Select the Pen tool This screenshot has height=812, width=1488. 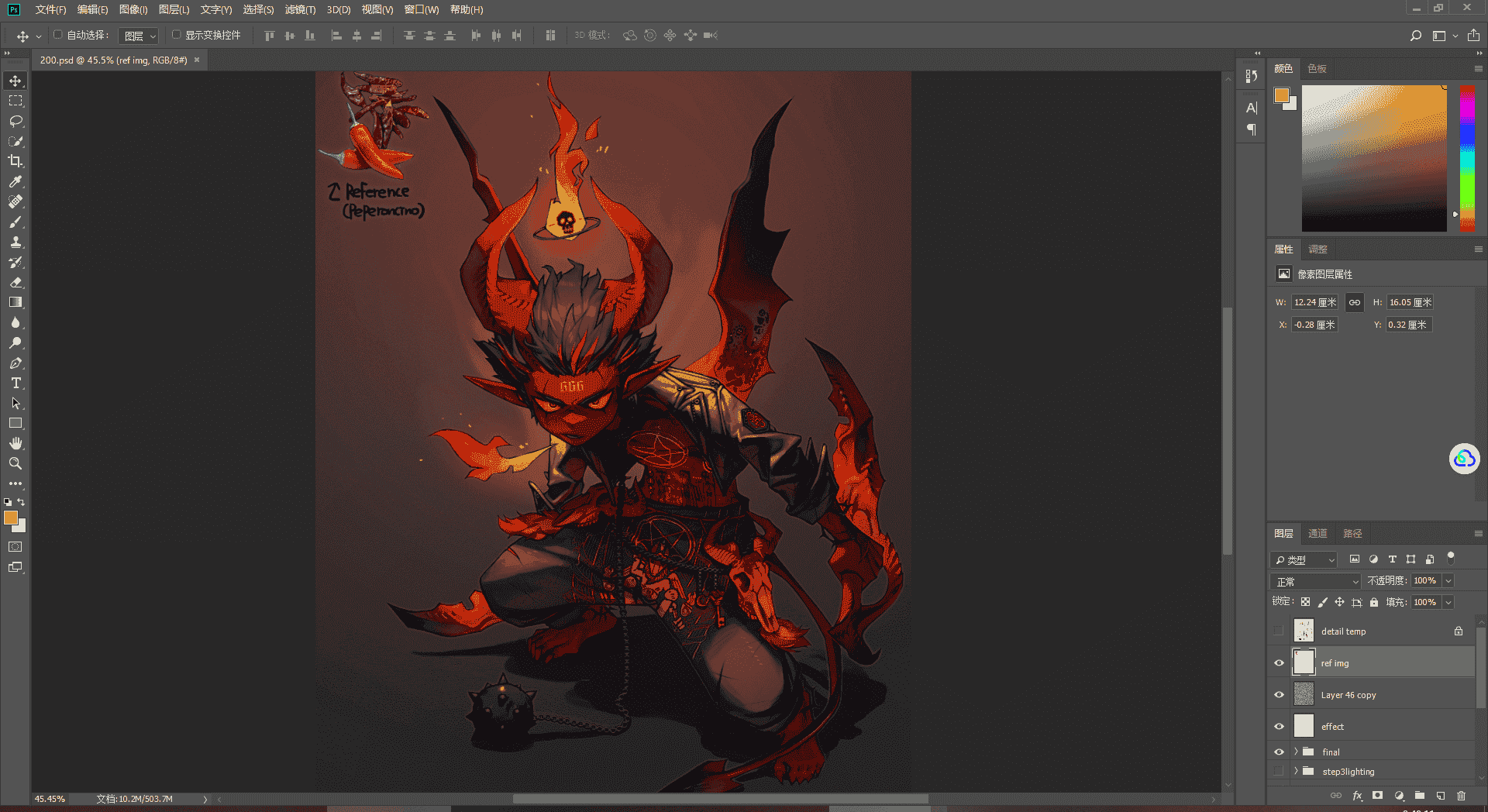(x=15, y=363)
